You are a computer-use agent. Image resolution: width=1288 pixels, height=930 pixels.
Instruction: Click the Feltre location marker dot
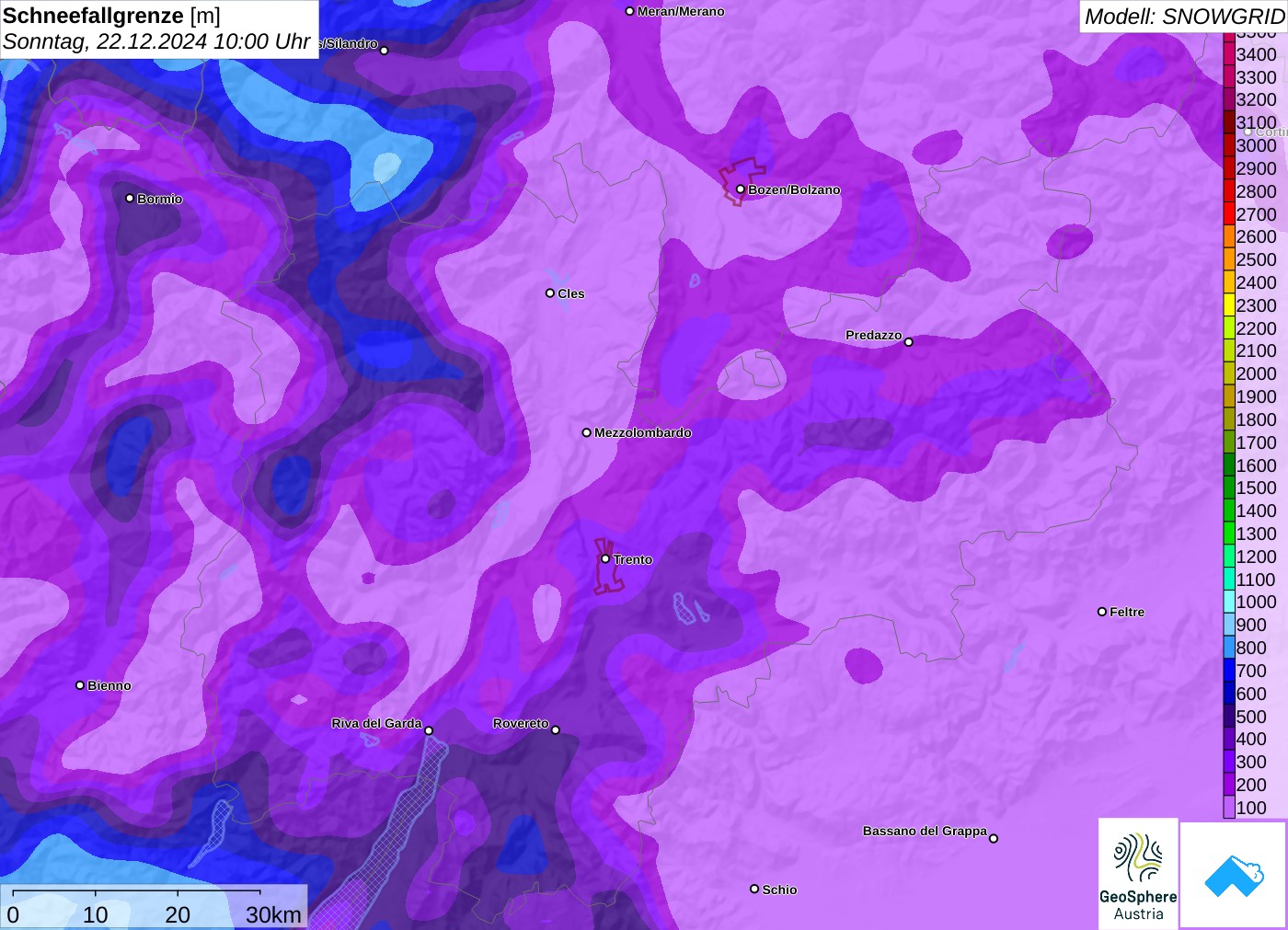tap(1102, 612)
